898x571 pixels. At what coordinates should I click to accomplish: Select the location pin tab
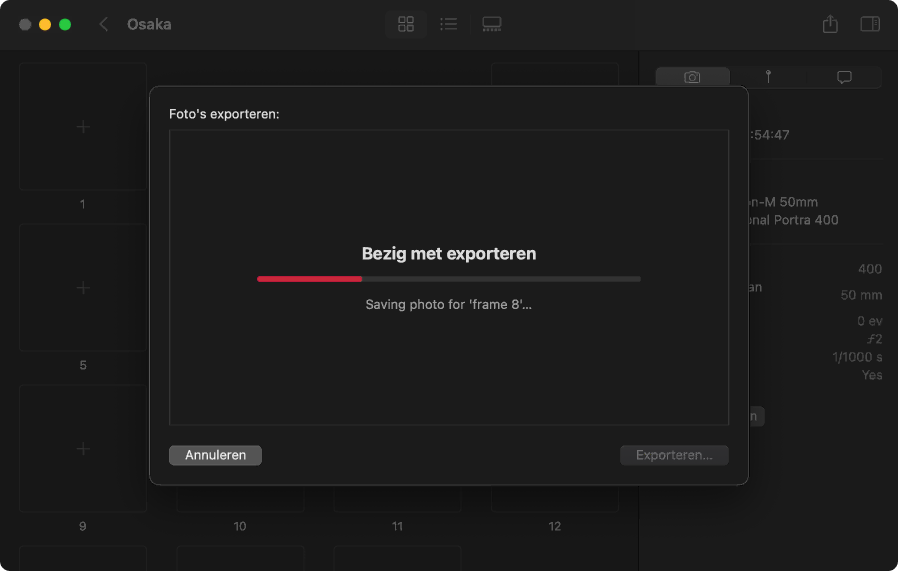click(x=768, y=77)
